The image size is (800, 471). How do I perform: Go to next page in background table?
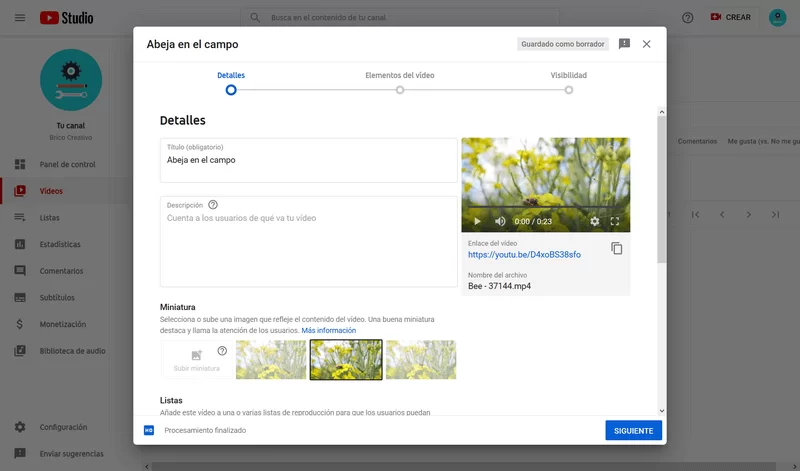click(x=748, y=215)
